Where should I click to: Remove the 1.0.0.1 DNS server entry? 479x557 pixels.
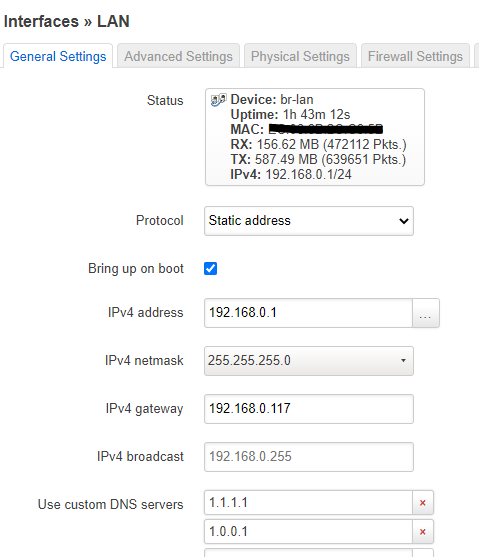coord(423,532)
